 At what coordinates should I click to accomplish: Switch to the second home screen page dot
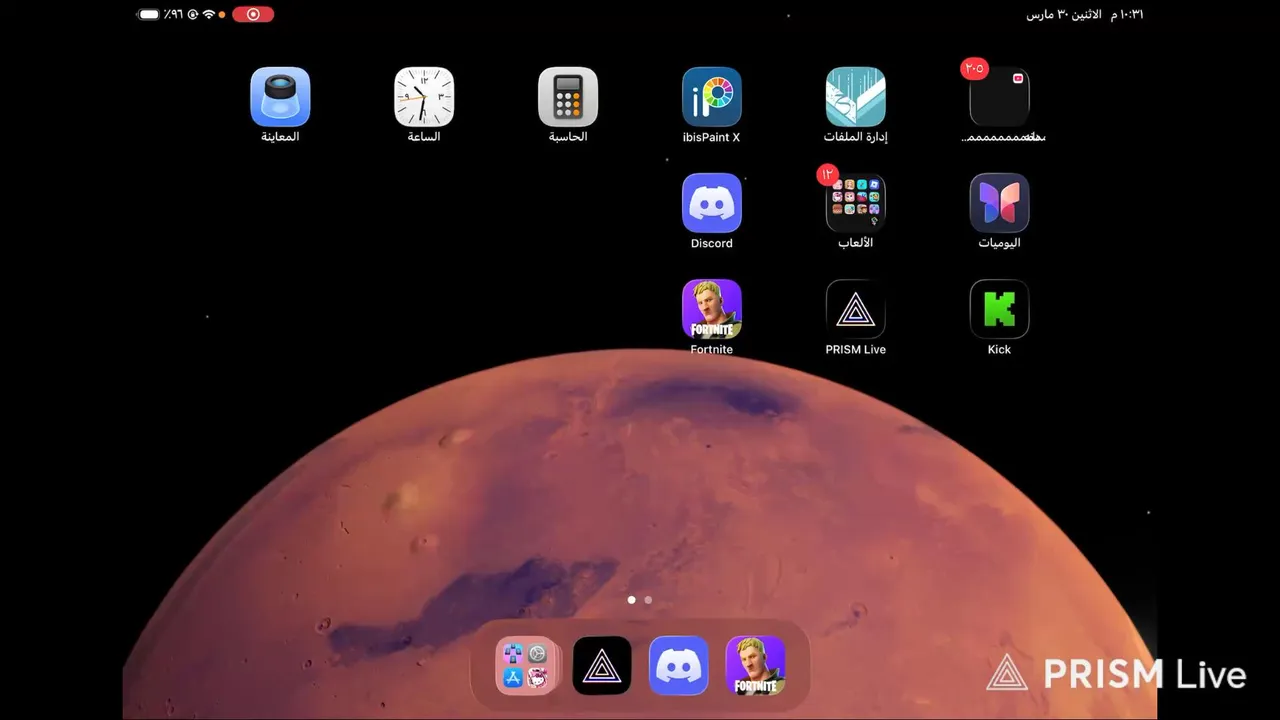tap(648, 600)
